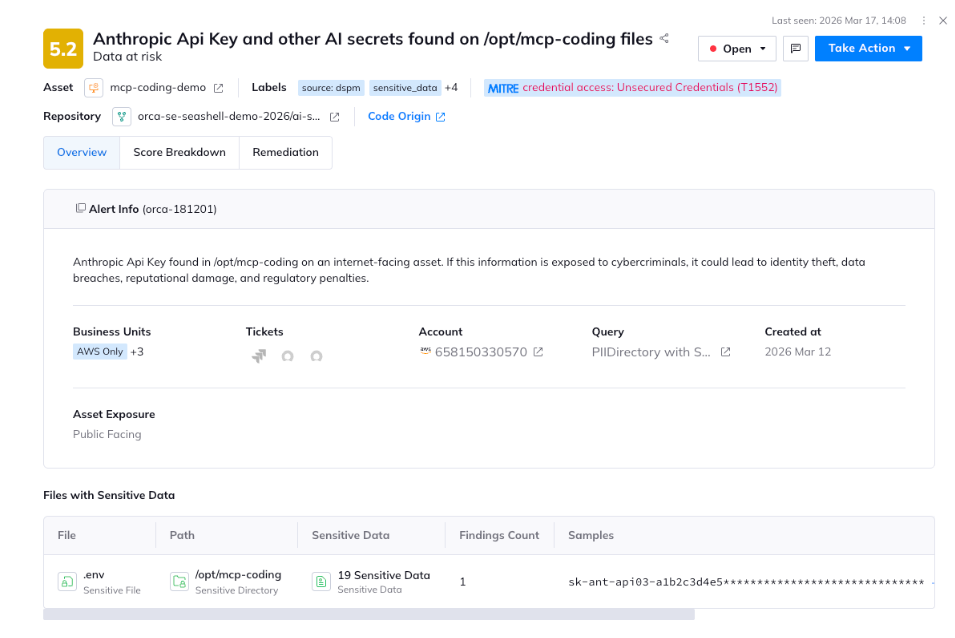Click the asset icon beside mcp-coding-demo
The width and height of the screenshot is (955, 638).
93,87
